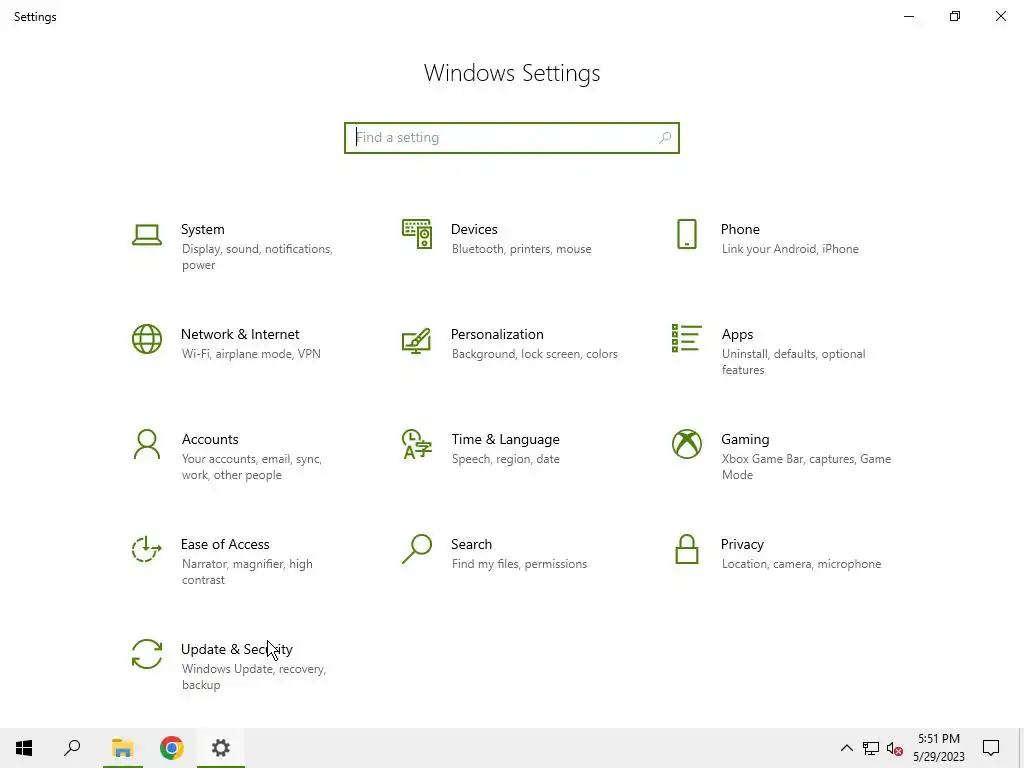Go to the Devices title link

[474, 229]
